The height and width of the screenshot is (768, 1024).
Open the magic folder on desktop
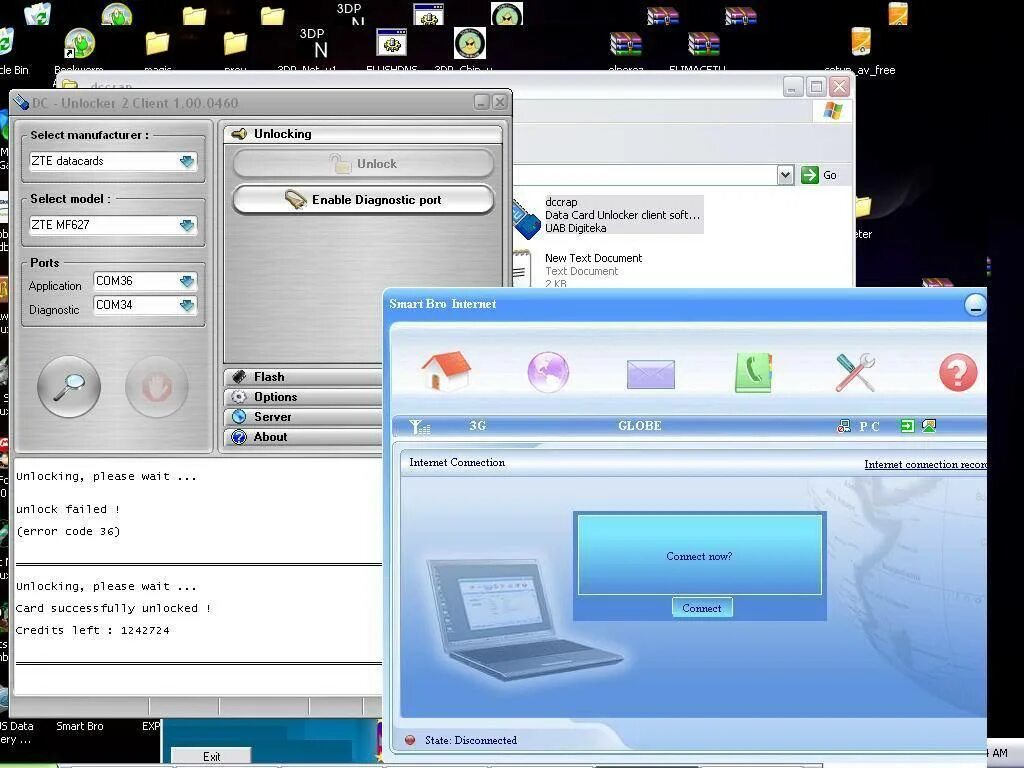pyautogui.click(x=157, y=44)
